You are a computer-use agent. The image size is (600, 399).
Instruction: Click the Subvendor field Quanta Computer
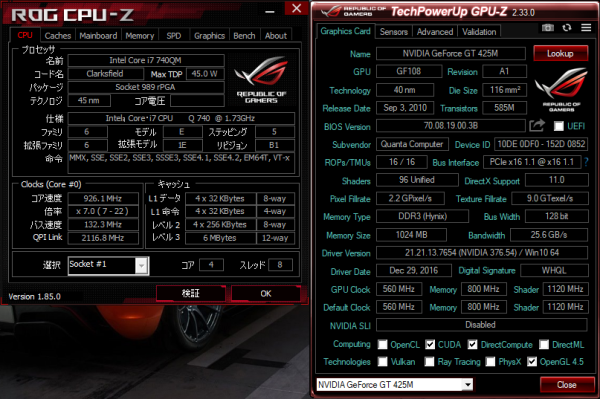click(412, 144)
